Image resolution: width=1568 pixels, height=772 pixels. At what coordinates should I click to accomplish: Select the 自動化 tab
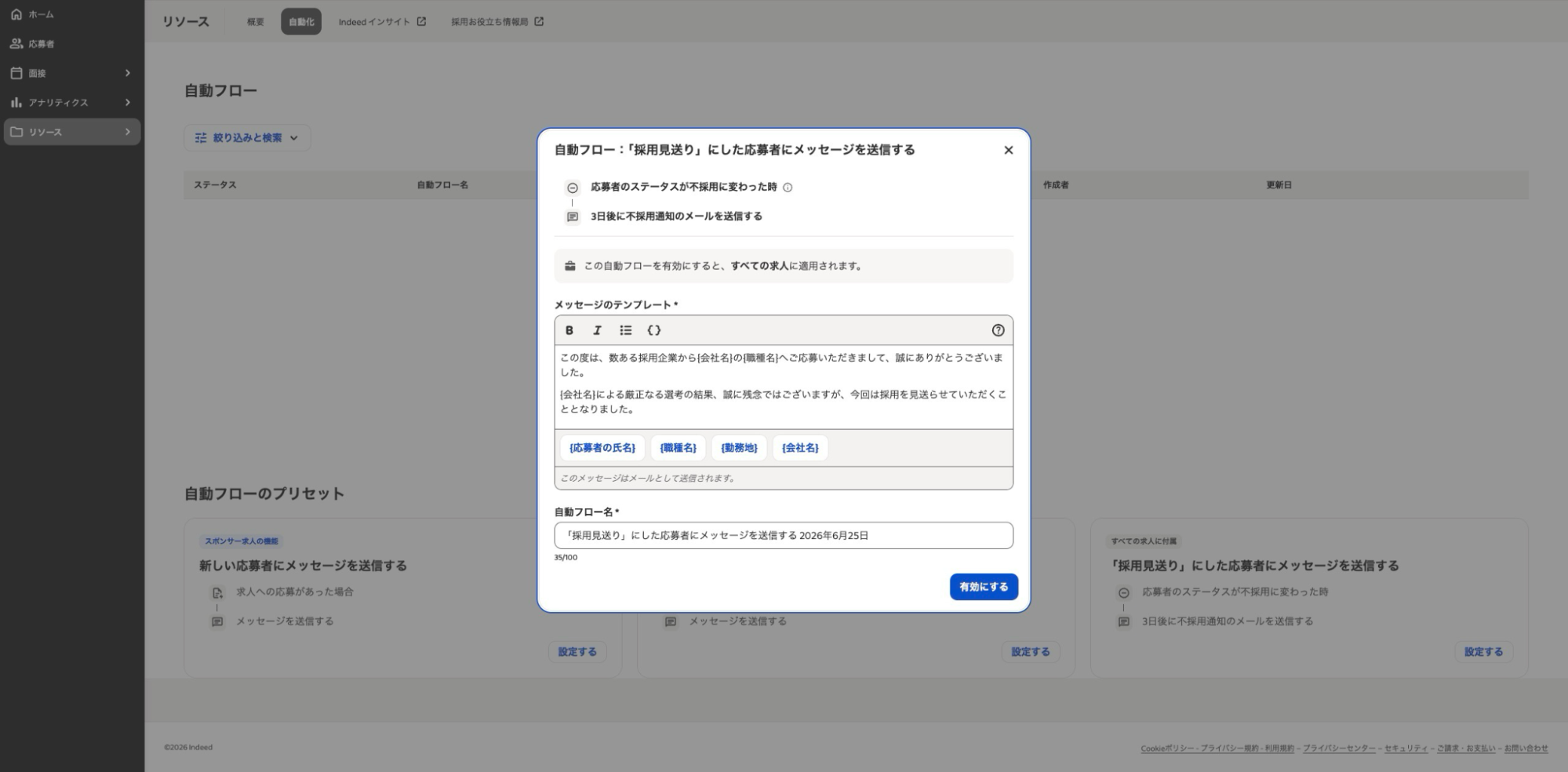coord(301,22)
